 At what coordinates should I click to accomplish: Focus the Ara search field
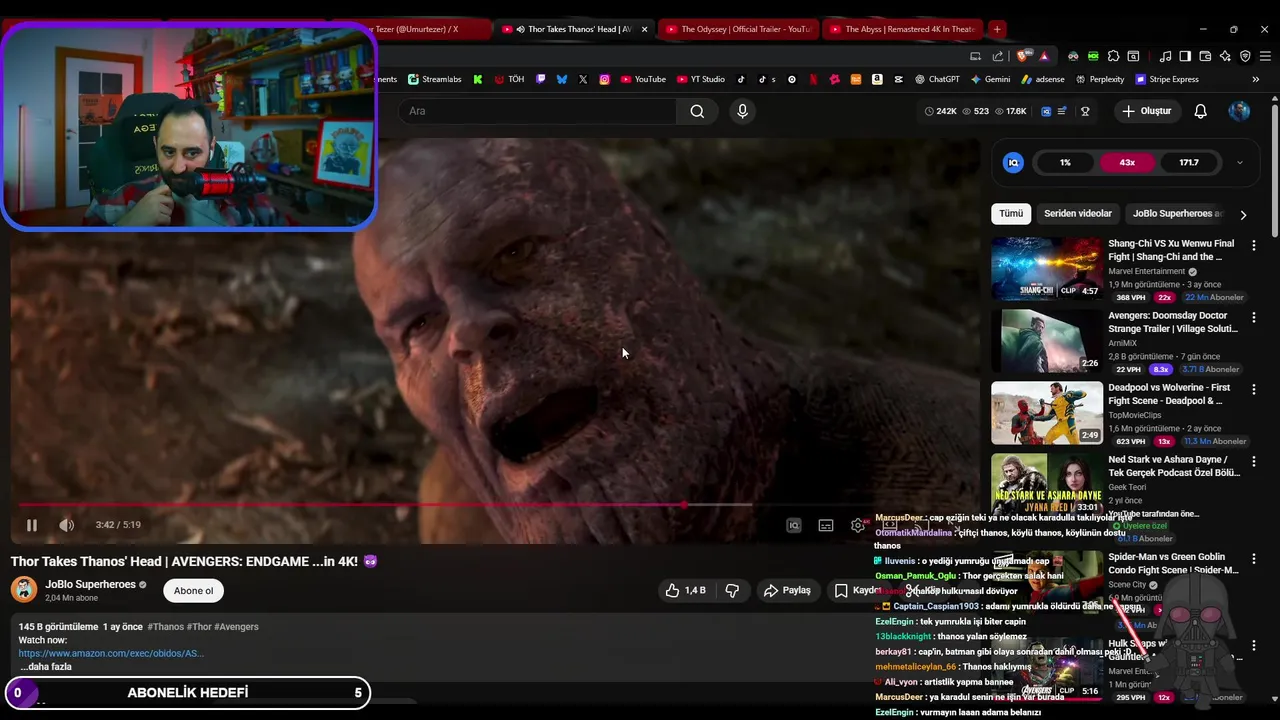(536, 111)
